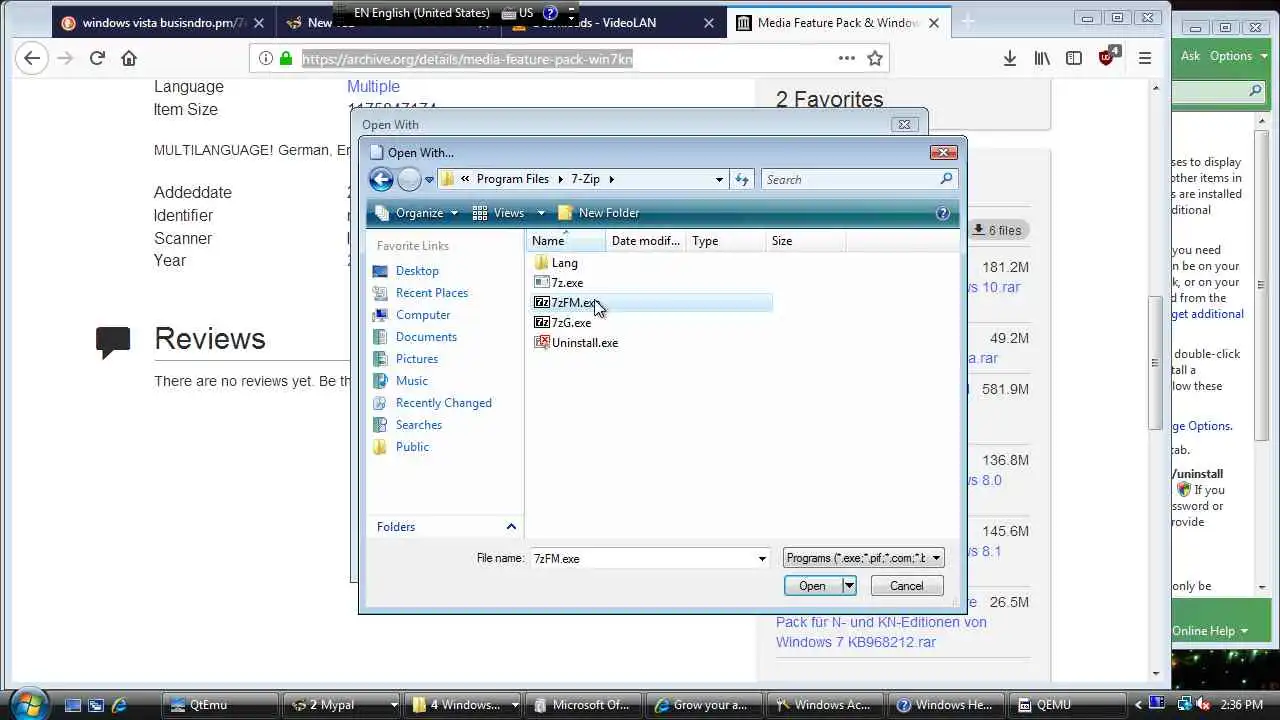Toggle the browser sidebar icon
1280x720 pixels.
point(1074,58)
